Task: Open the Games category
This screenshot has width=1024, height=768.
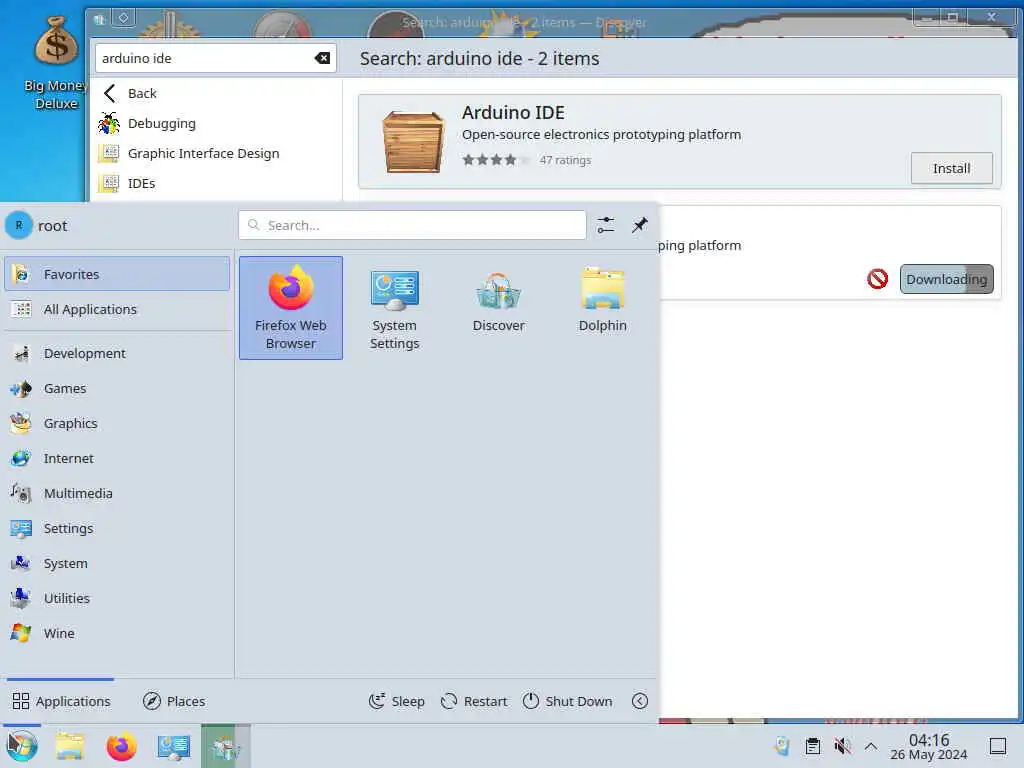Action: (117, 389)
